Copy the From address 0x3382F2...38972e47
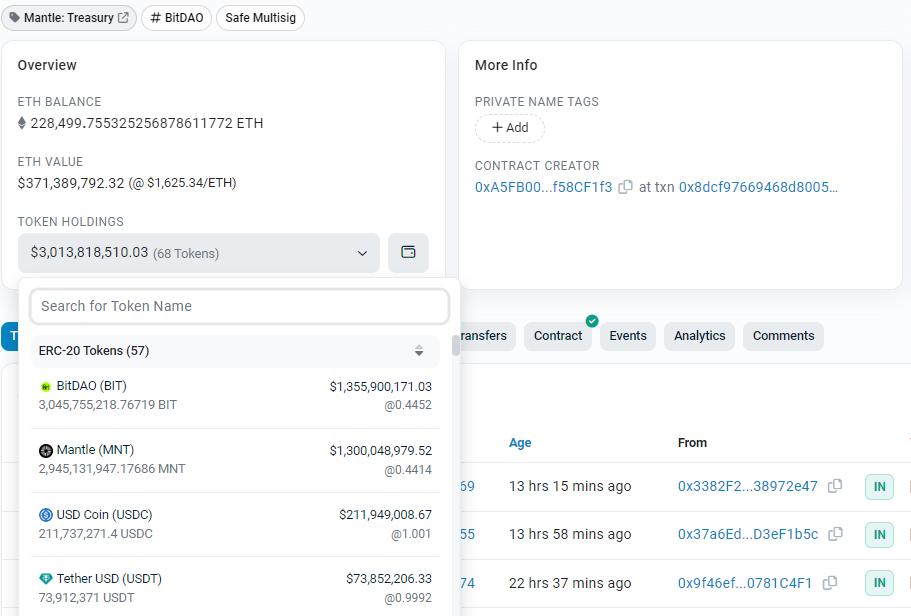Viewport: 911px width, 616px height. (836, 486)
